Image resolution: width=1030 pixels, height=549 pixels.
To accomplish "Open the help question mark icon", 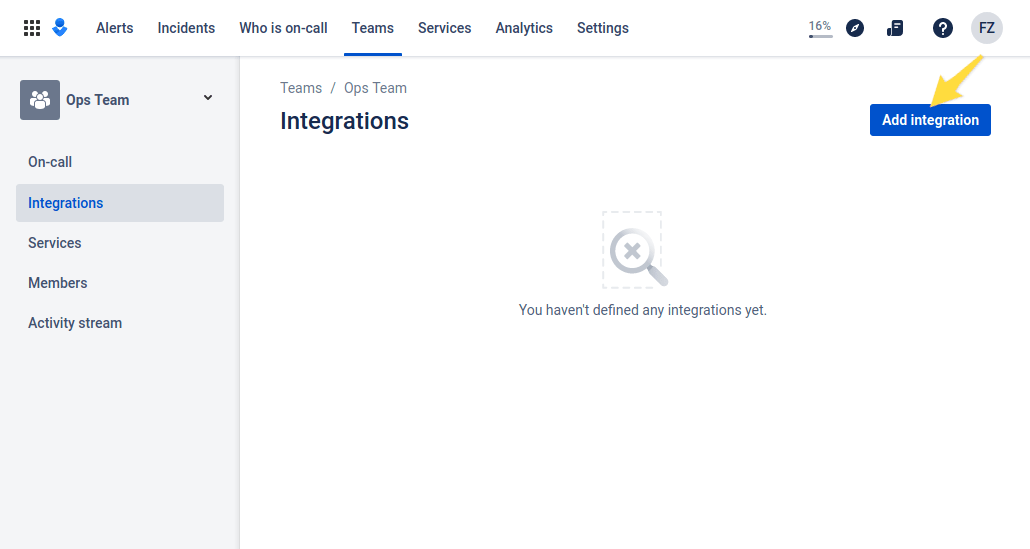I will [942, 28].
